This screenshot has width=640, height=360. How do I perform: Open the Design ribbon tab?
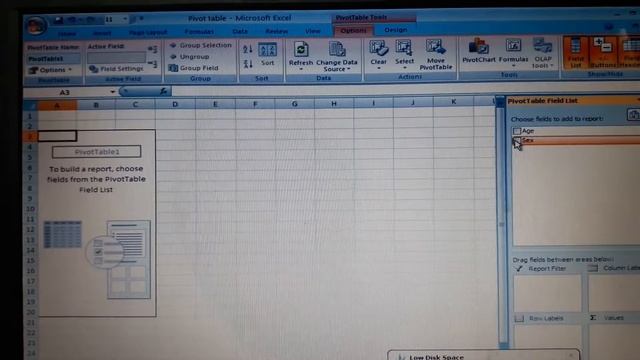[396, 30]
